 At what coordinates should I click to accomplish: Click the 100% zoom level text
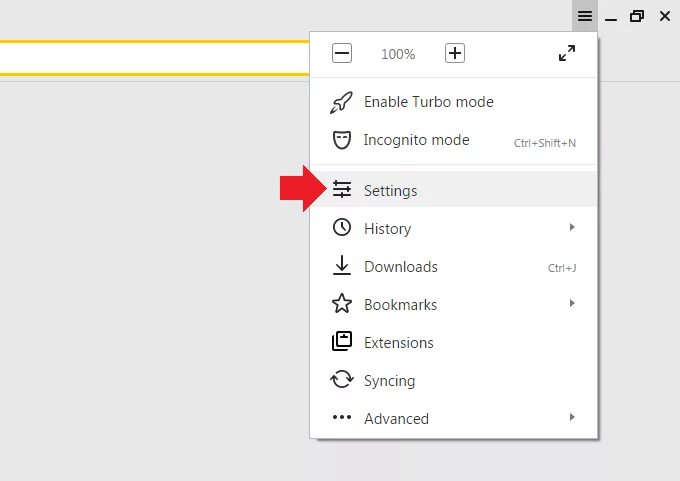[398, 54]
